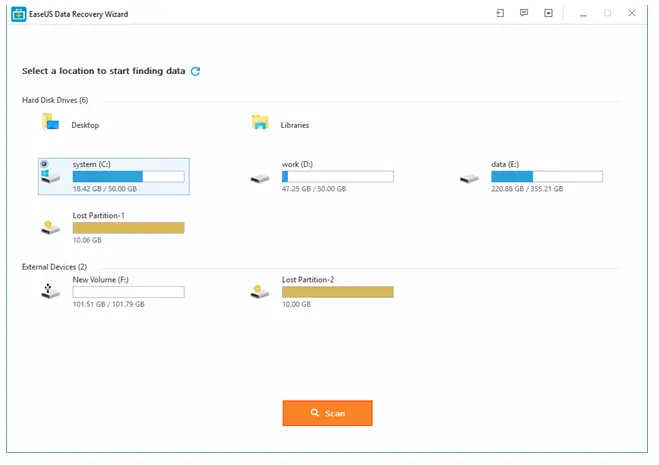The image size is (659, 465).
Task: Open the dropdown menu icon in title bar
Action: click(x=548, y=13)
